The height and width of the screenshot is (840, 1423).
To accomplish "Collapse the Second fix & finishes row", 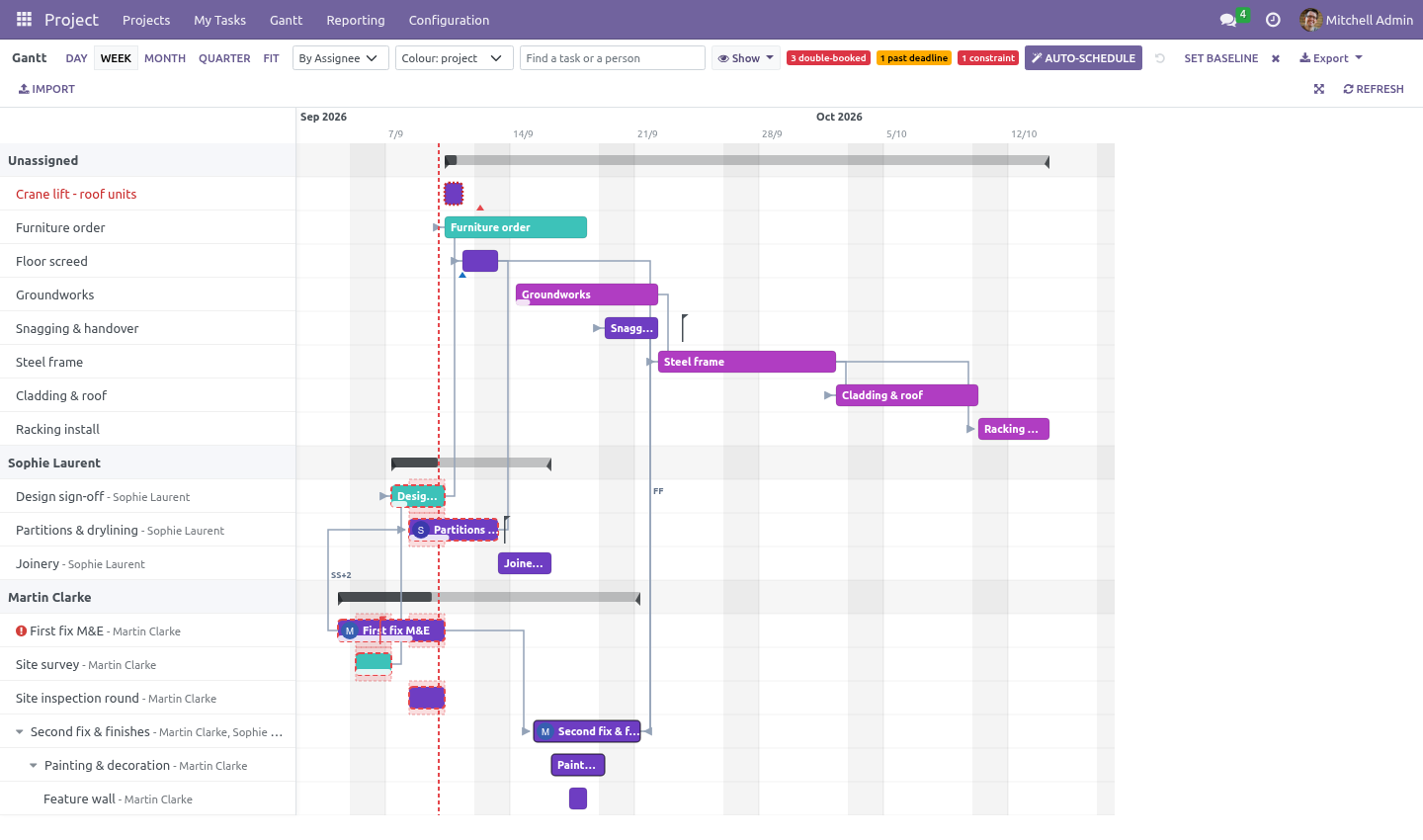I will pyautogui.click(x=20, y=732).
